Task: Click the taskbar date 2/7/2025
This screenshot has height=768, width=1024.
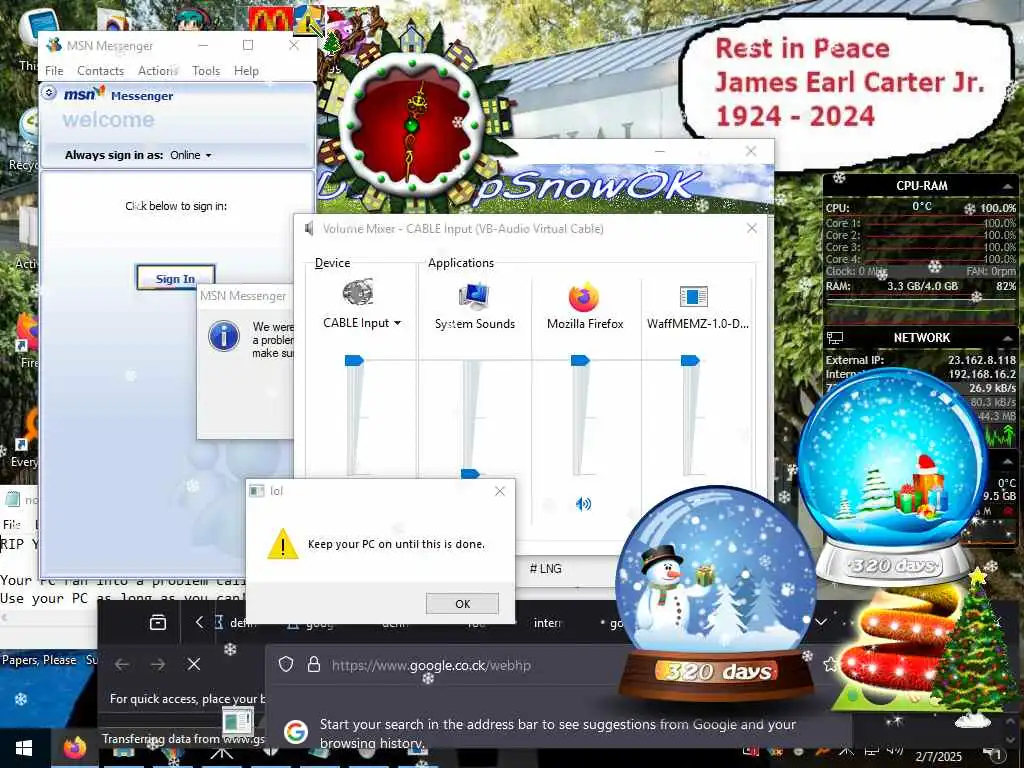Action: tap(938, 757)
